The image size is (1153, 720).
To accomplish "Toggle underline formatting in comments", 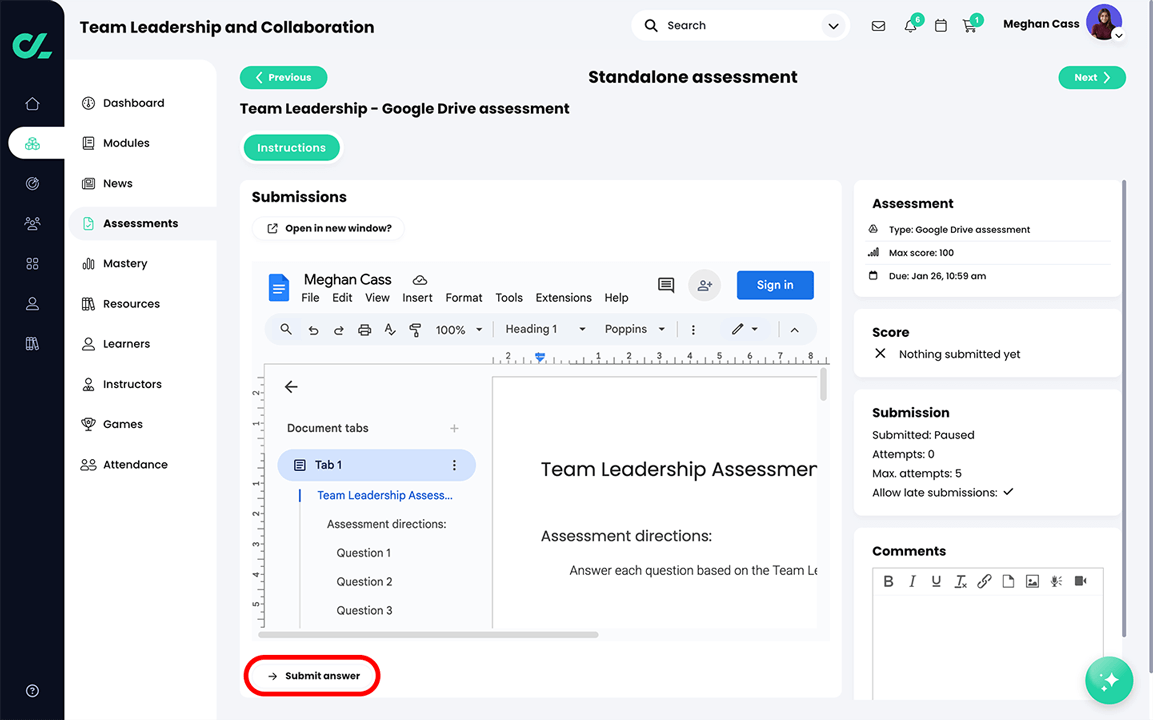I will [936, 580].
